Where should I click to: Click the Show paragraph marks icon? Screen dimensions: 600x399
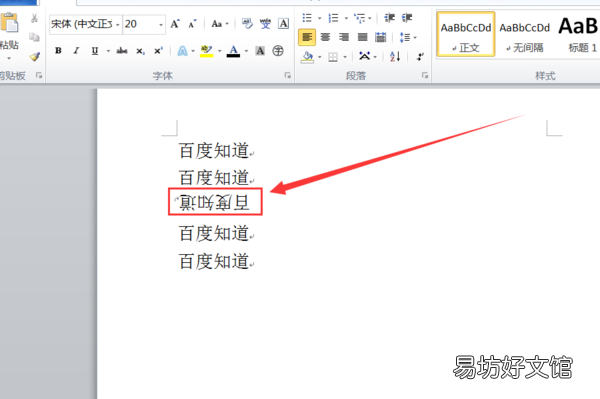click(x=420, y=57)
